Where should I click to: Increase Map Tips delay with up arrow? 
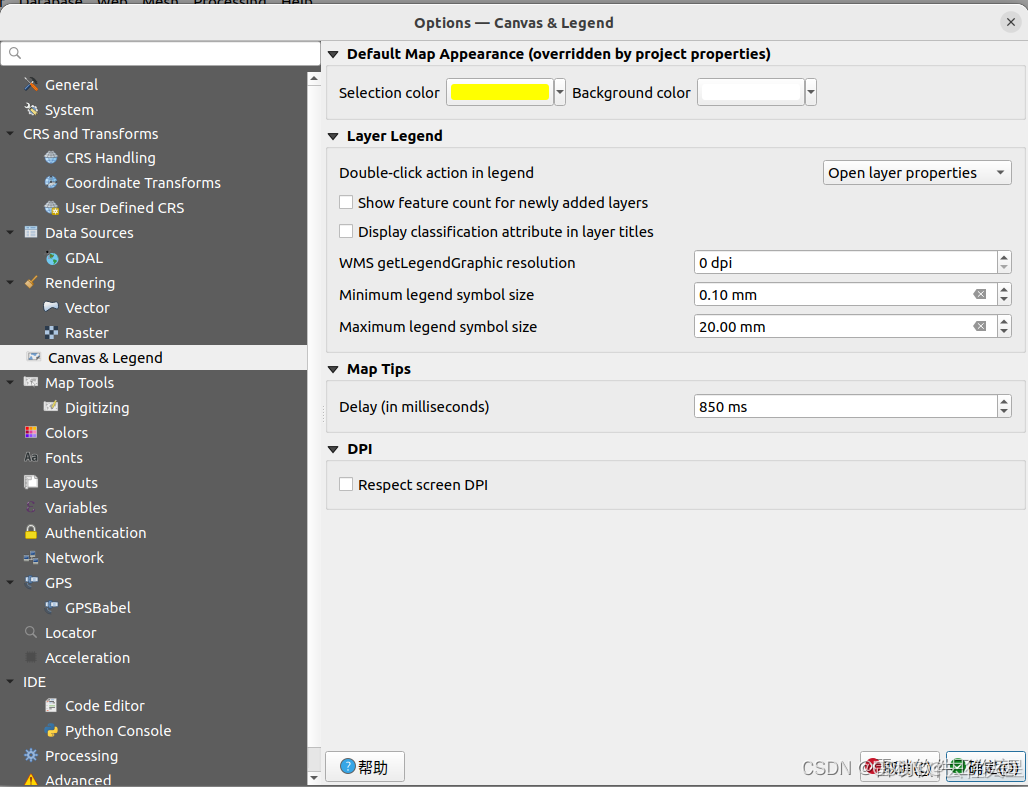pos(1004,401)
